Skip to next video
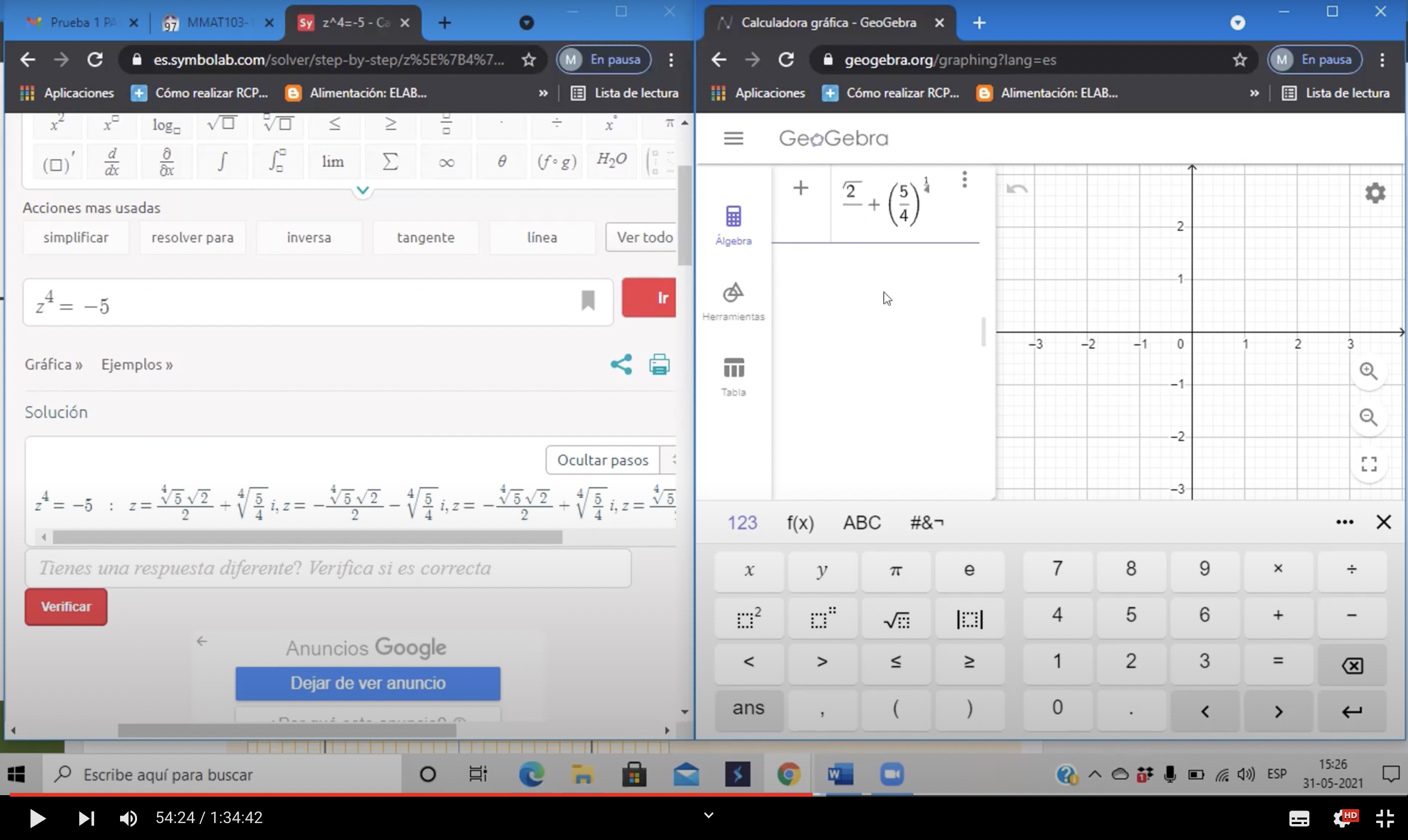 tap(86, 818)
